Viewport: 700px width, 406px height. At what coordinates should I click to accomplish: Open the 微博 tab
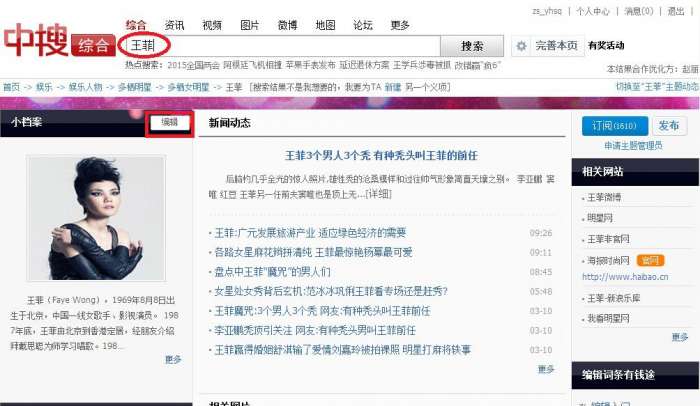[287, 25]
